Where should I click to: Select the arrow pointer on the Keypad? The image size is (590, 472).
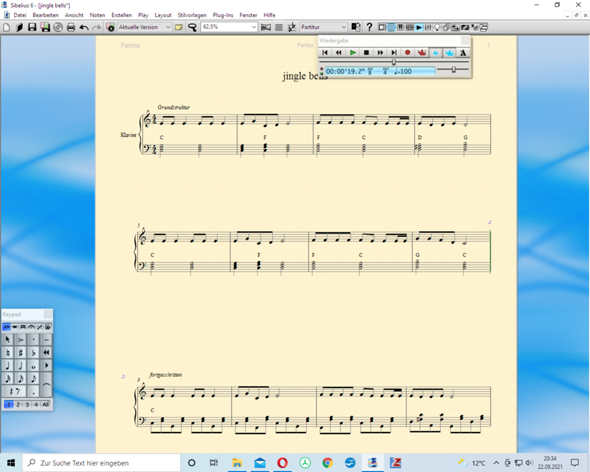click(8, 340)
